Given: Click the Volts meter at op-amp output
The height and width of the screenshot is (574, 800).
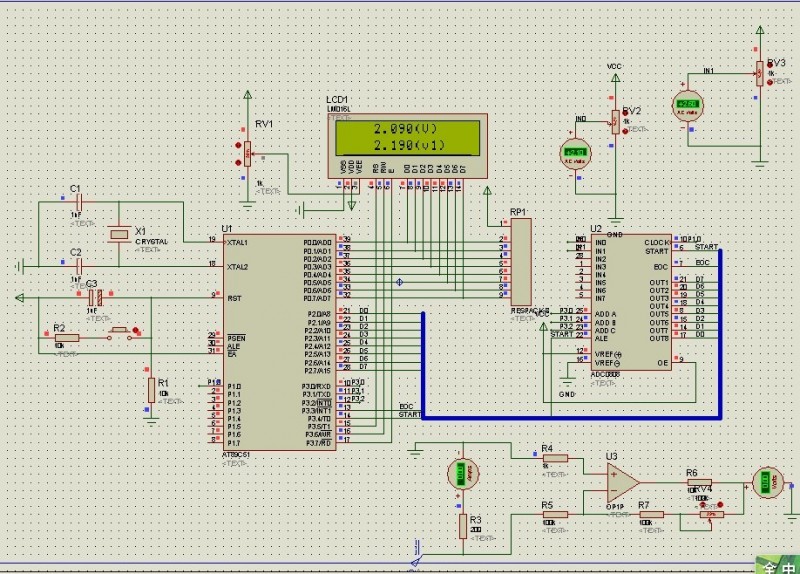Looking at the screenshot, I should point(767,481).
